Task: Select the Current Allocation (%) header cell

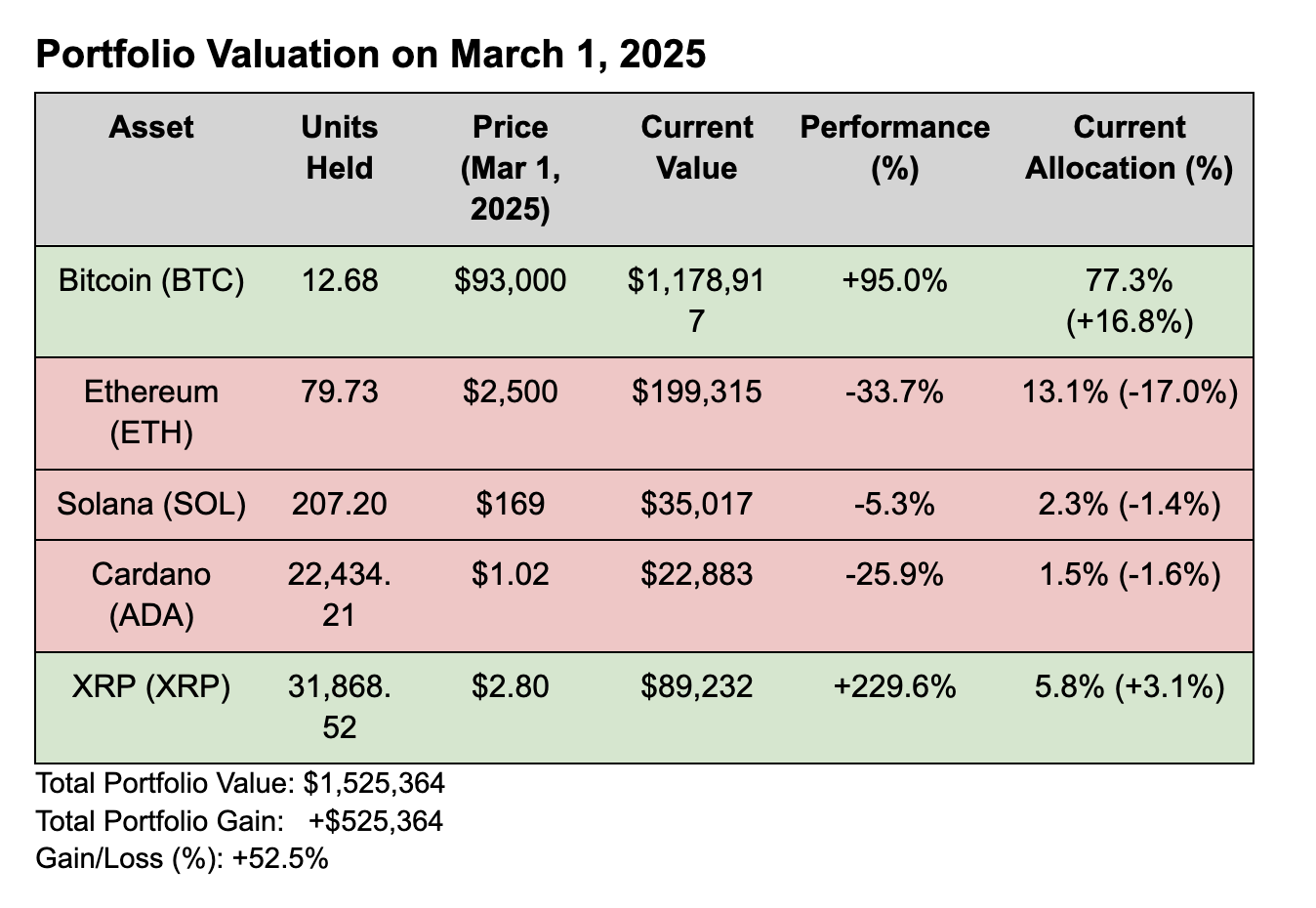Action: pyautogui.click(x=1129, y=147)
